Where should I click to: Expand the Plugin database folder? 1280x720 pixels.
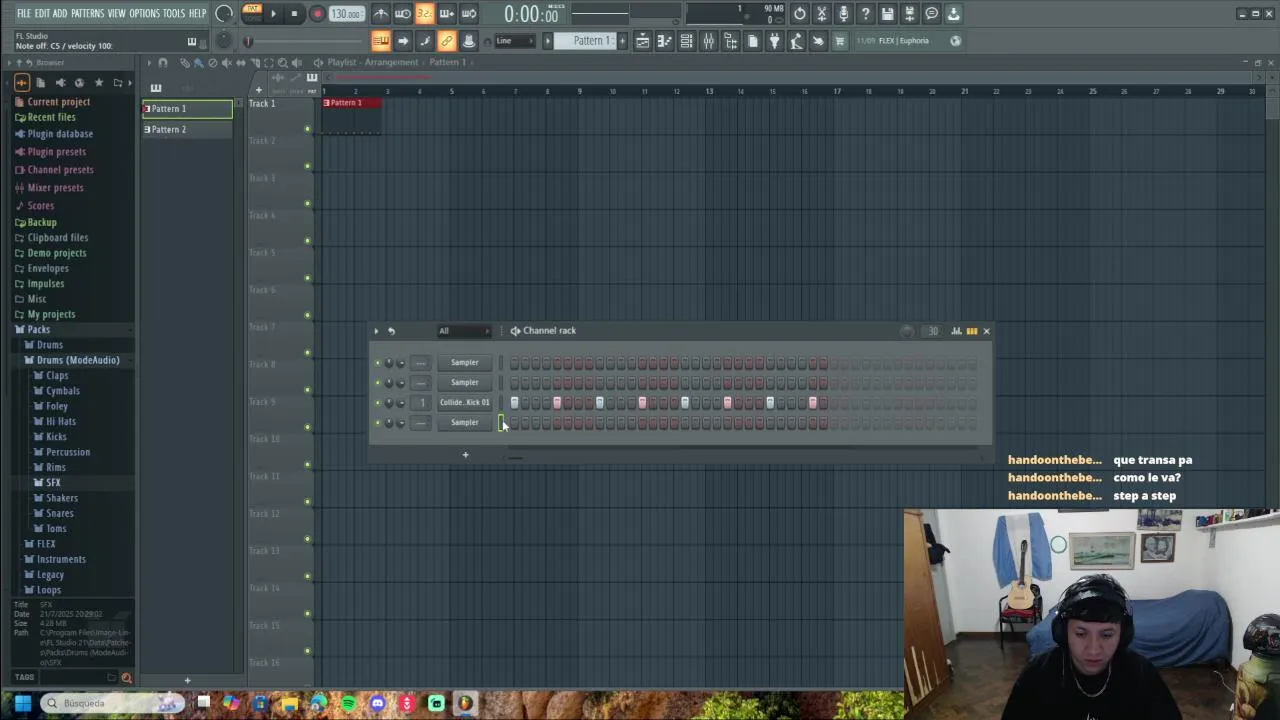tap(60, 134)
